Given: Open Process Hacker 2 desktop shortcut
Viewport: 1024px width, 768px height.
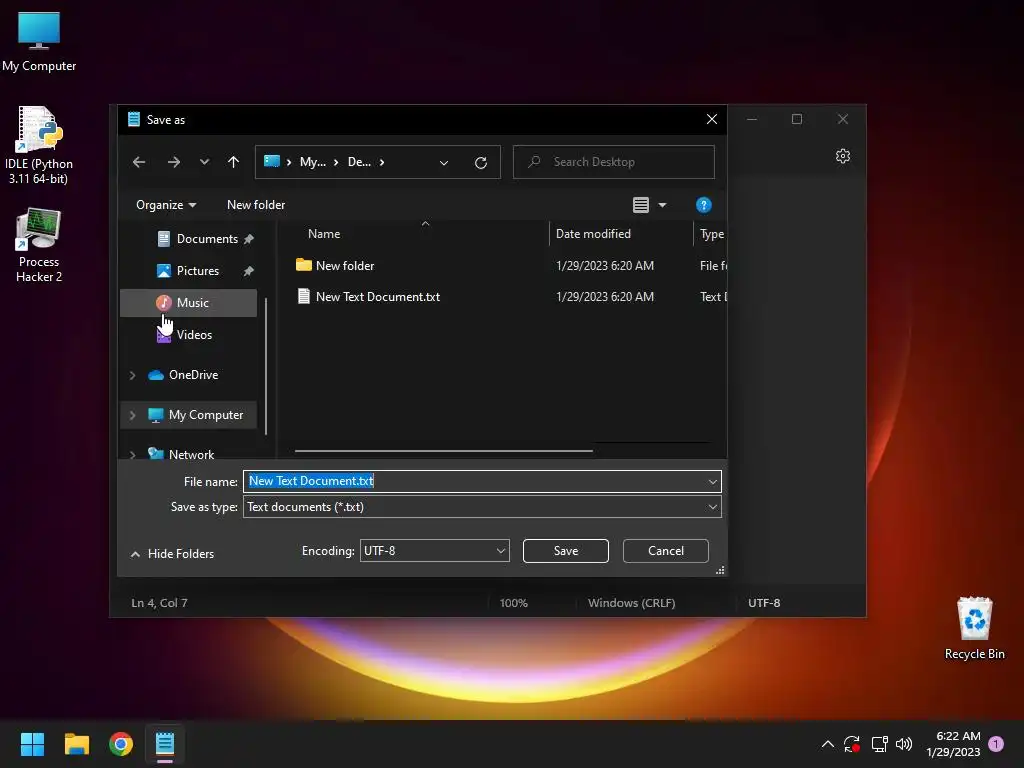Looking at the screenshot, I should click(39, 246).
